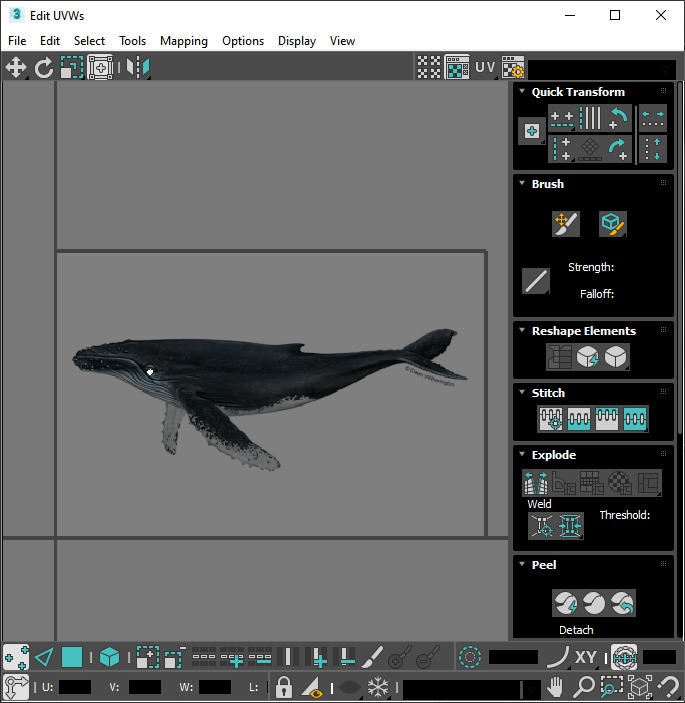
Task: Click the Freeze selected snowflake icon
Action: 378,686
